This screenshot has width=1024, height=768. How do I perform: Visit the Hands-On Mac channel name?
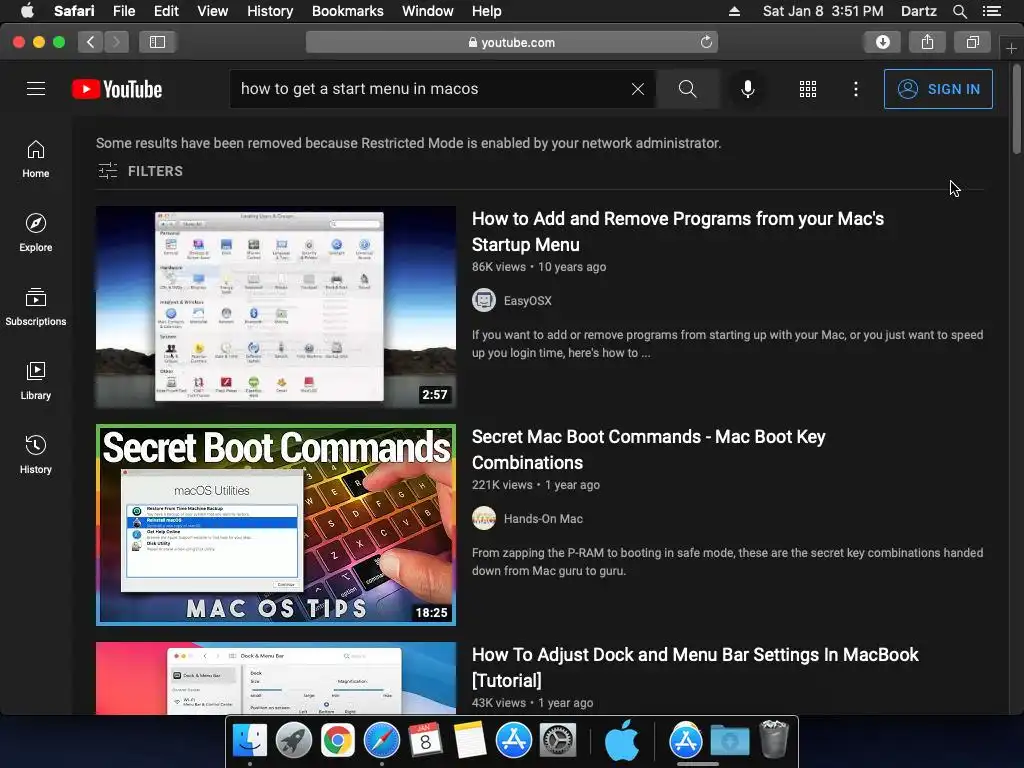tap(543, 519)
